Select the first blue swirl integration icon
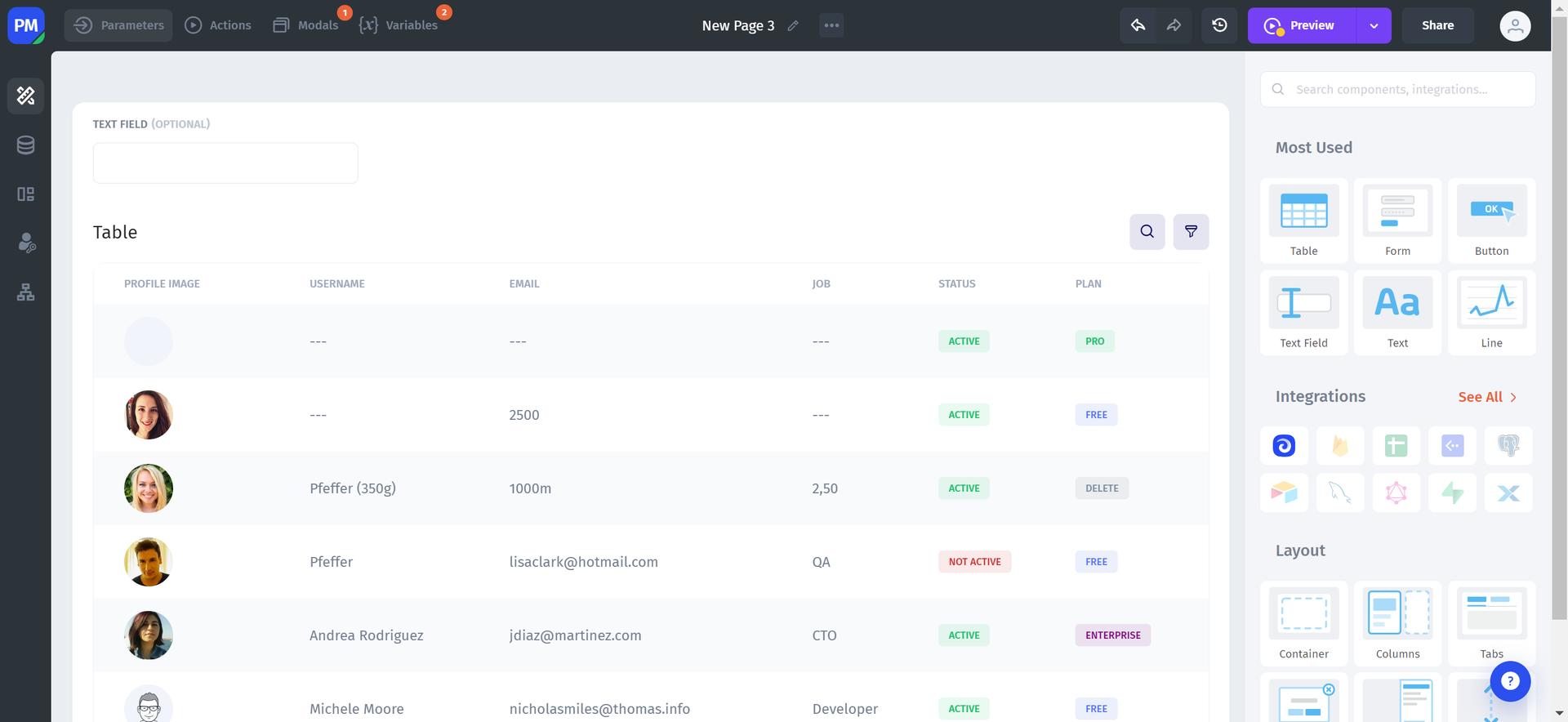The height and width of the screenshot is (722, 1568). click(1284, 446)
